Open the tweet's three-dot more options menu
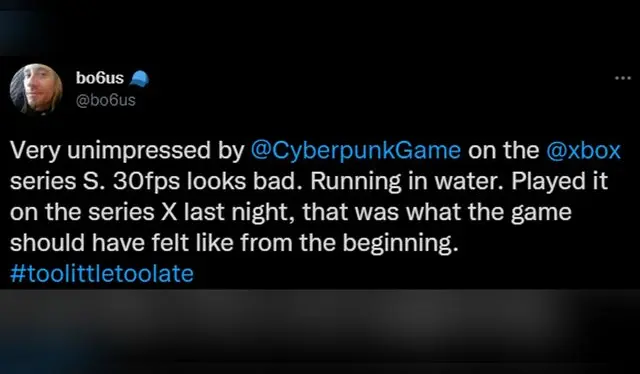Viewport: 640px width, 374px height. pyautogui.click(x=622, y=78)
